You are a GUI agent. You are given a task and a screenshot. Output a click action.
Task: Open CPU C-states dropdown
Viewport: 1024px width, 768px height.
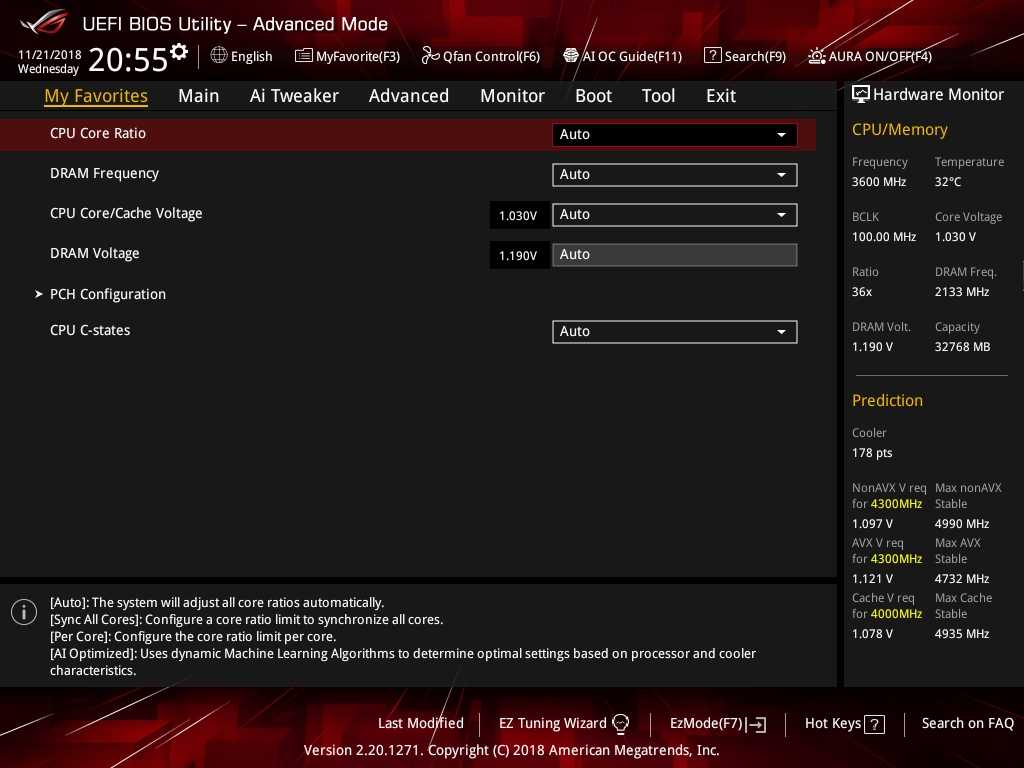[x=674, y=332]
